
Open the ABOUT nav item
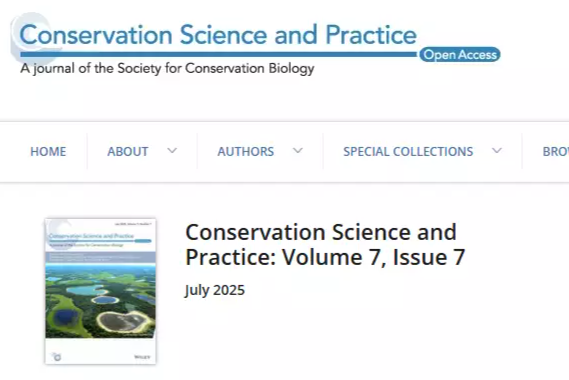128,151
